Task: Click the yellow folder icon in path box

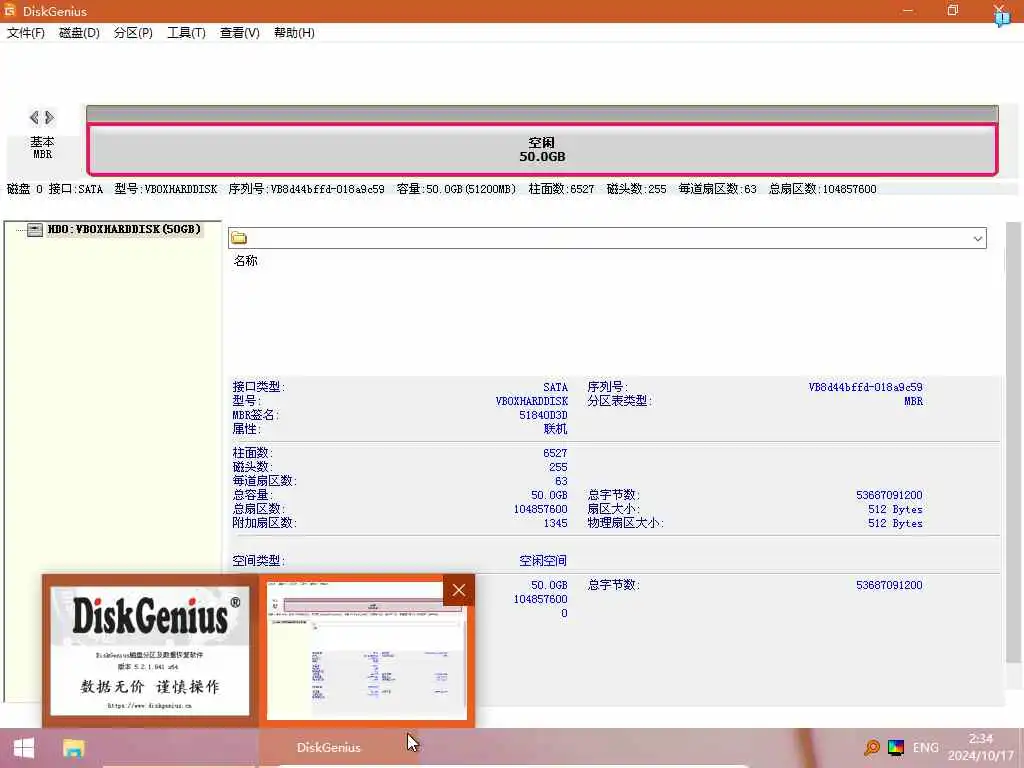Action: pos(239,238)
